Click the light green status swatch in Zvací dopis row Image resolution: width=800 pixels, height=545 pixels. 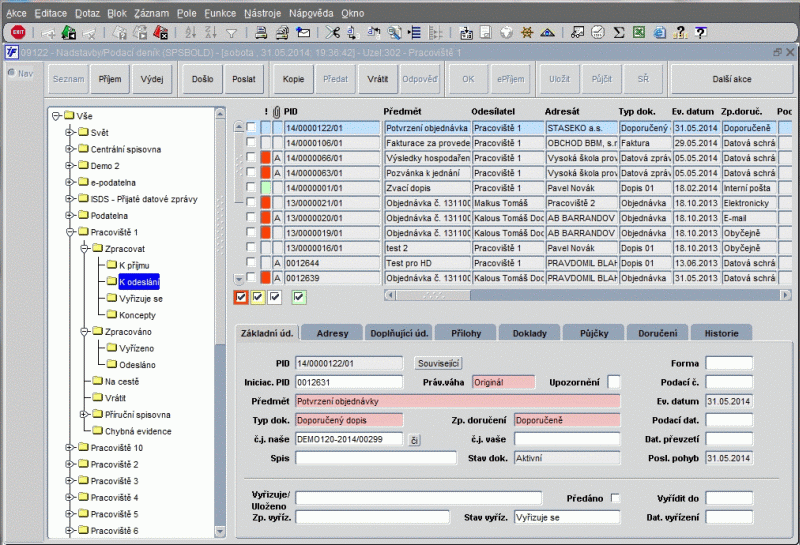[265, 188]
